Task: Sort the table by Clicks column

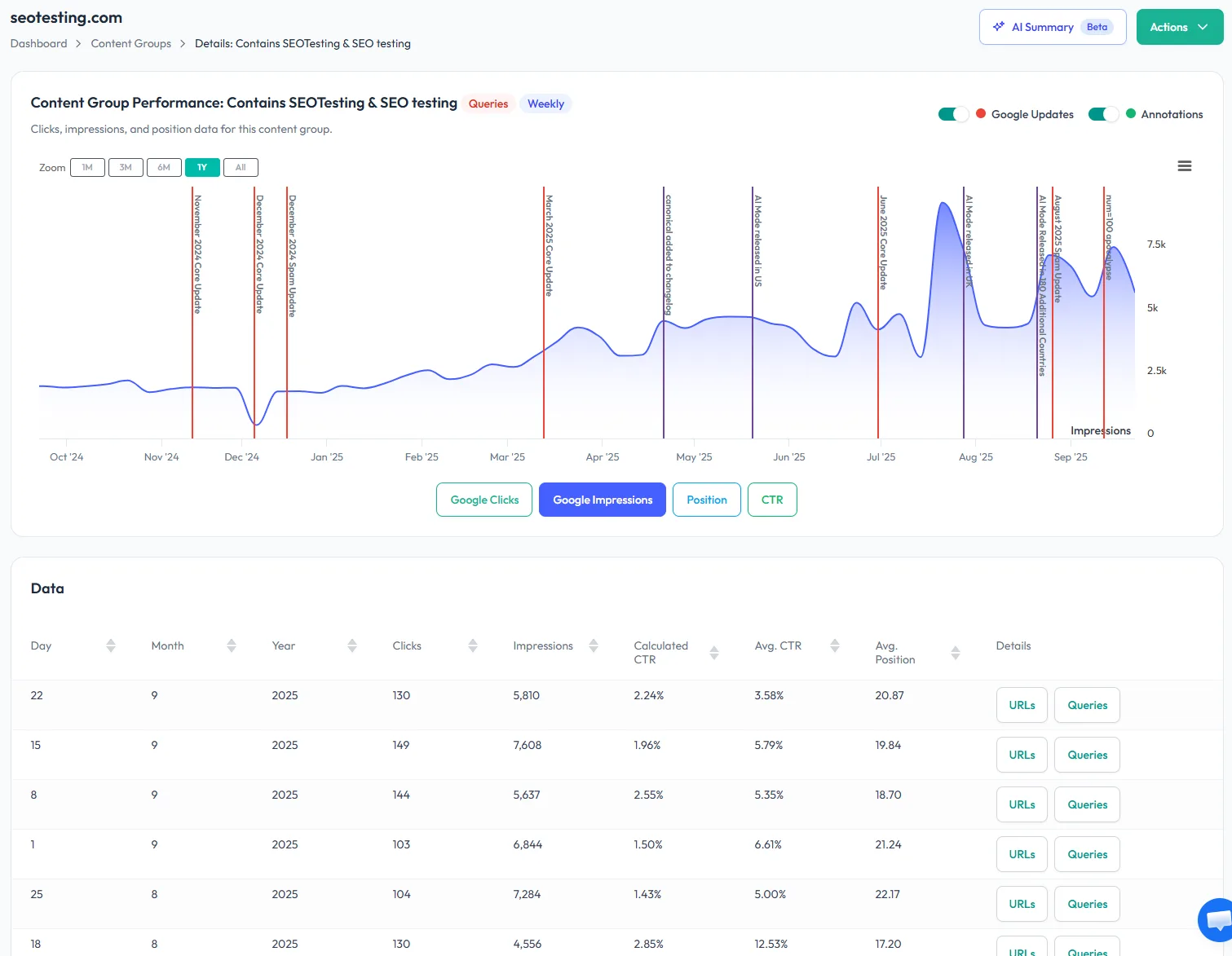Action: pos(472,645)
